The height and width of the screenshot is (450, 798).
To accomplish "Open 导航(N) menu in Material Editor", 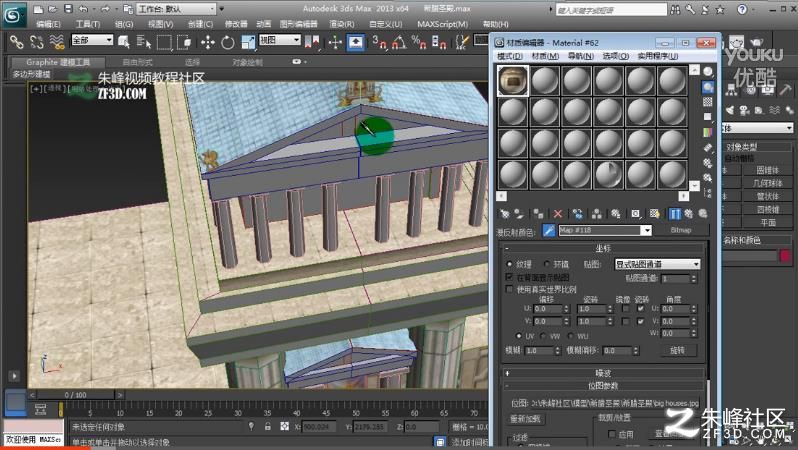I will tap(580, 56).
